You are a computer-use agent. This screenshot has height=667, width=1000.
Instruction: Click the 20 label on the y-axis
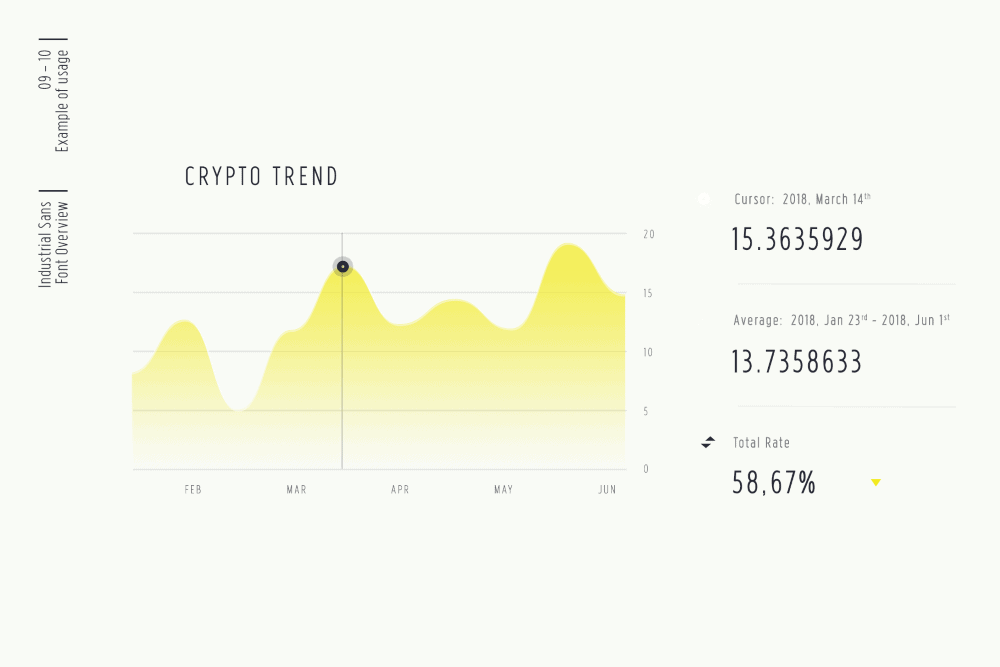tap(648, 234)
